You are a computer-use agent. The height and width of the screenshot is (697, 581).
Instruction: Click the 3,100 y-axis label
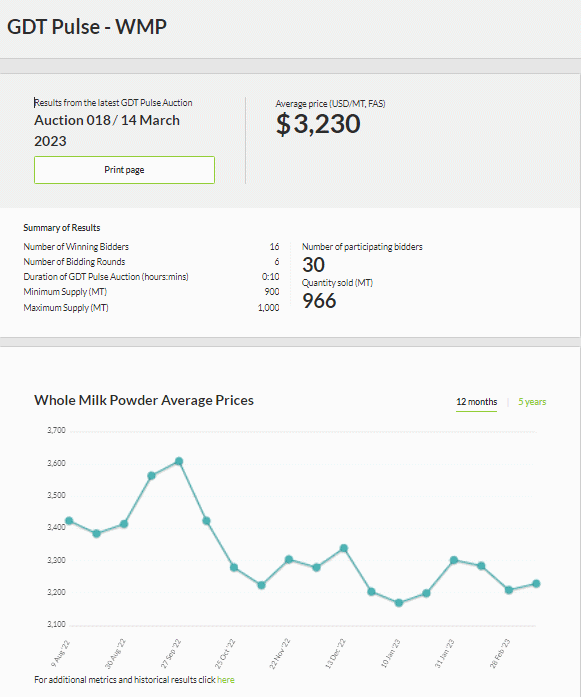(56, 625)
